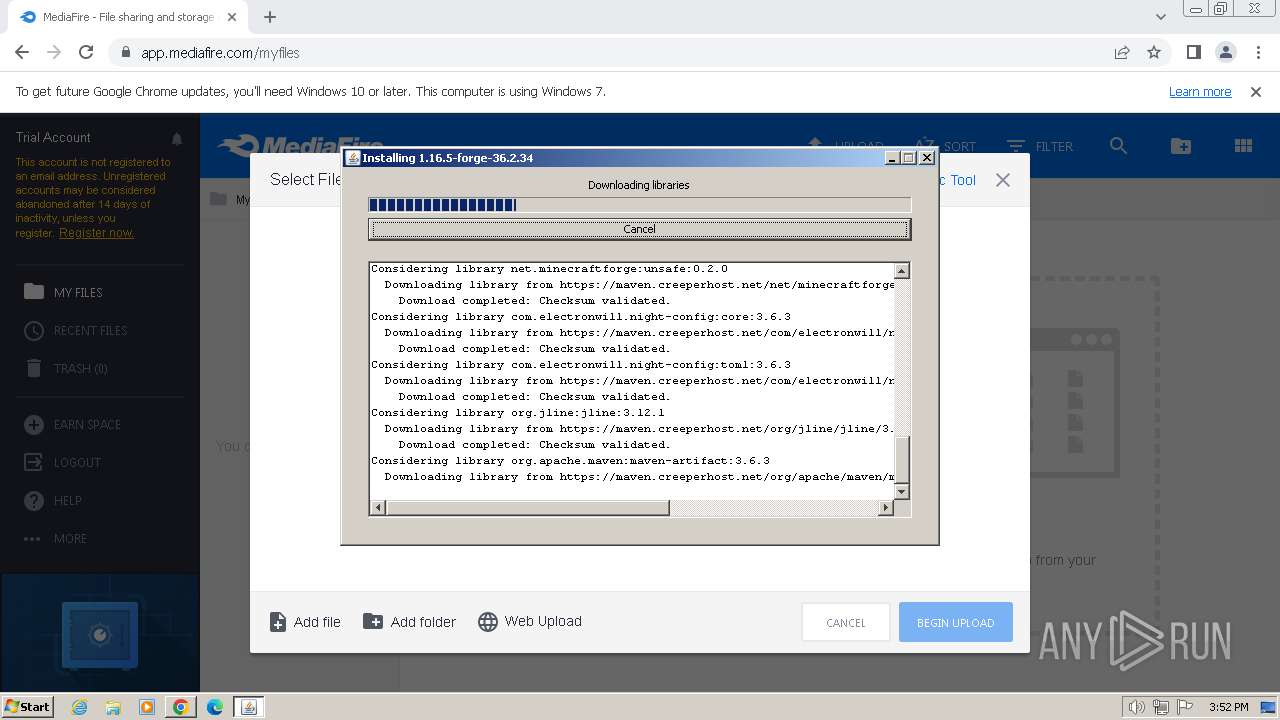Click the Learn more link
This screenshot has height=720, width=1280.
point(1200,91)
